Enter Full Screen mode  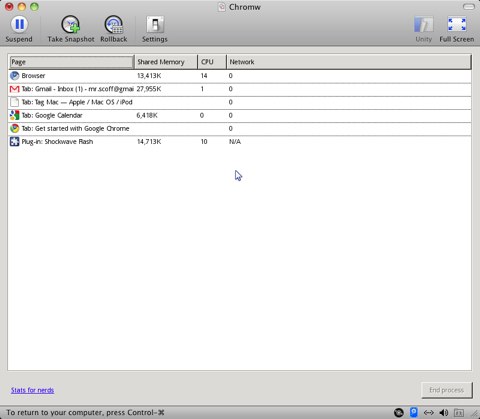click(x=457, y=29)
